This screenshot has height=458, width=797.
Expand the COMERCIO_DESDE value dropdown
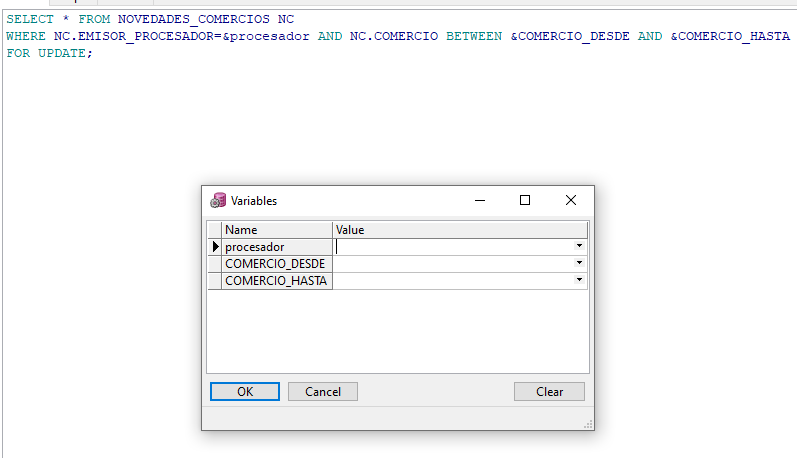coord(579,264)
